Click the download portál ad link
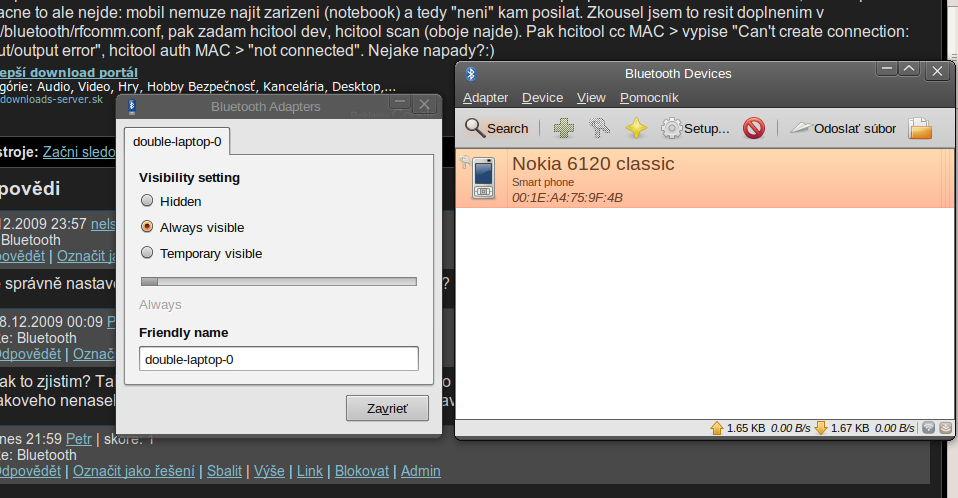Image resolution: width=958 pixels, height=498 pixels. (x=68, y=73)
